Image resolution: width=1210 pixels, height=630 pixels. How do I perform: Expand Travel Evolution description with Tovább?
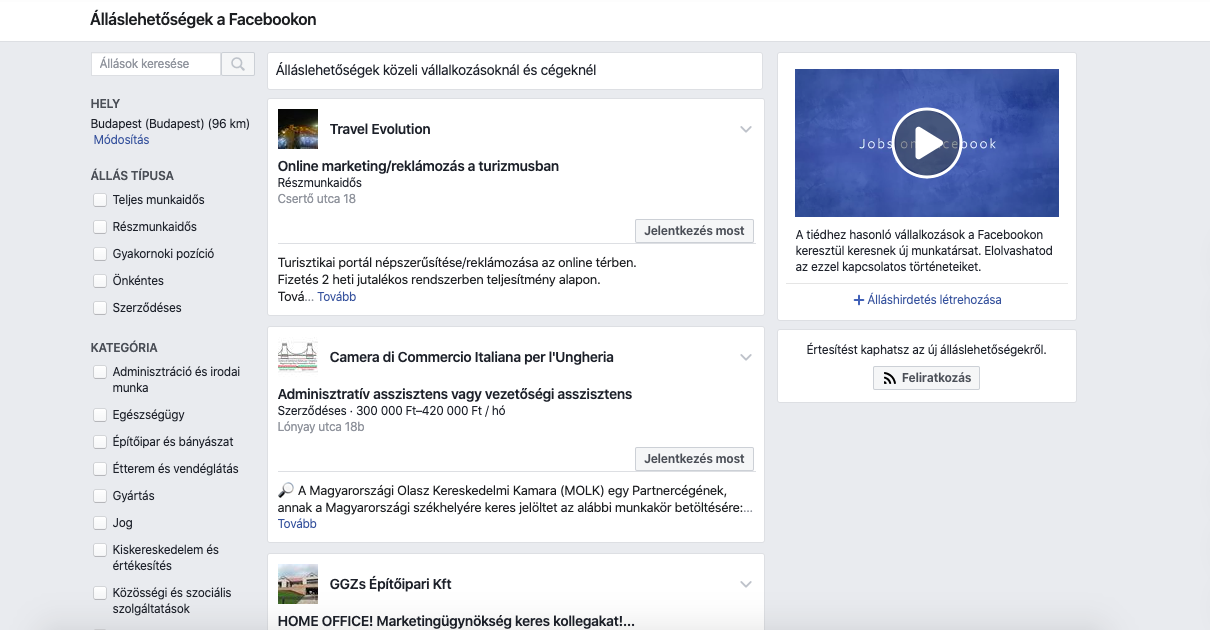click(x=337, y=297)
